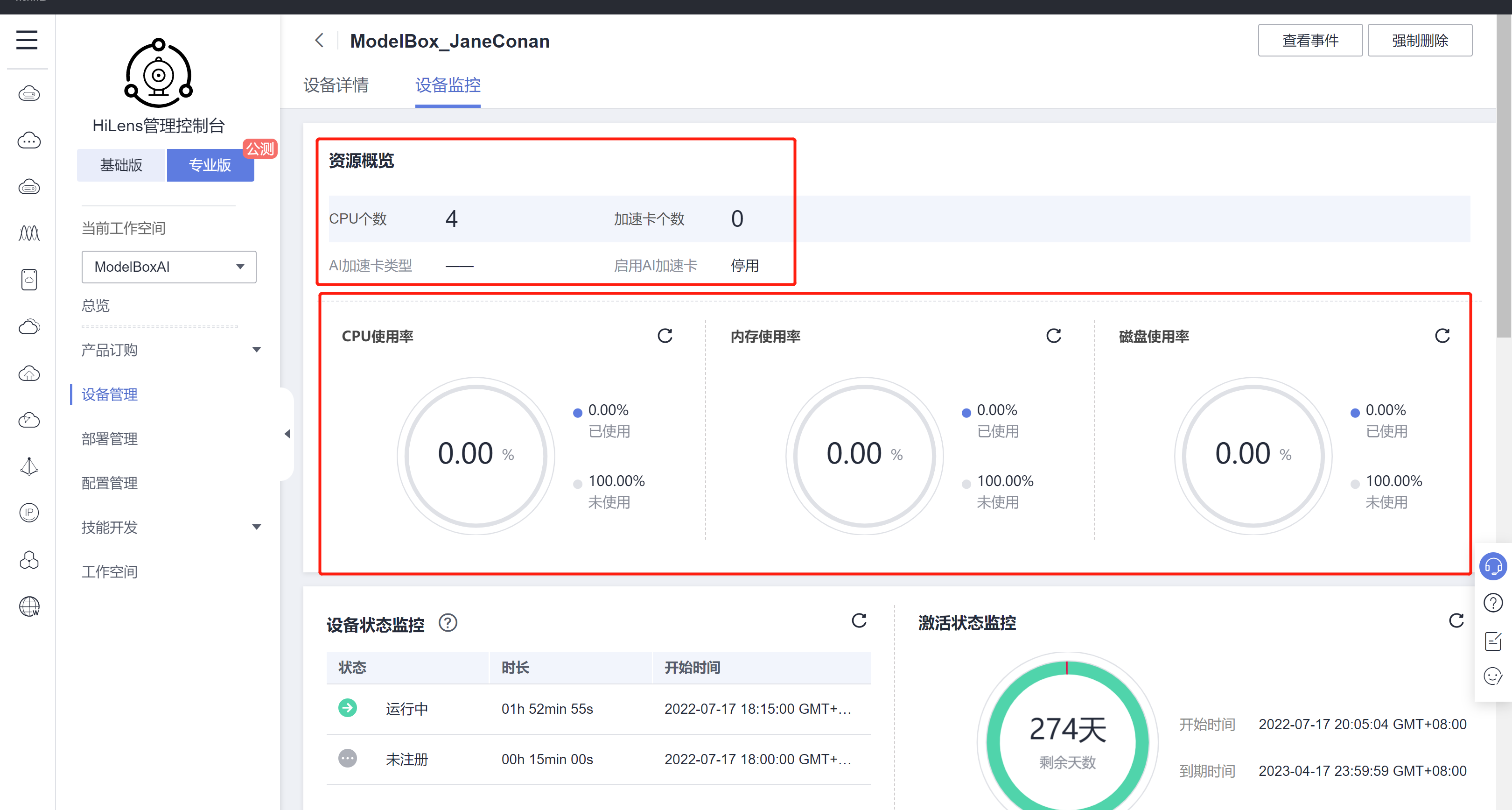Switch to the 设备详情 tab
Viewport: 1512px width, 810px height.
[336, 85]
